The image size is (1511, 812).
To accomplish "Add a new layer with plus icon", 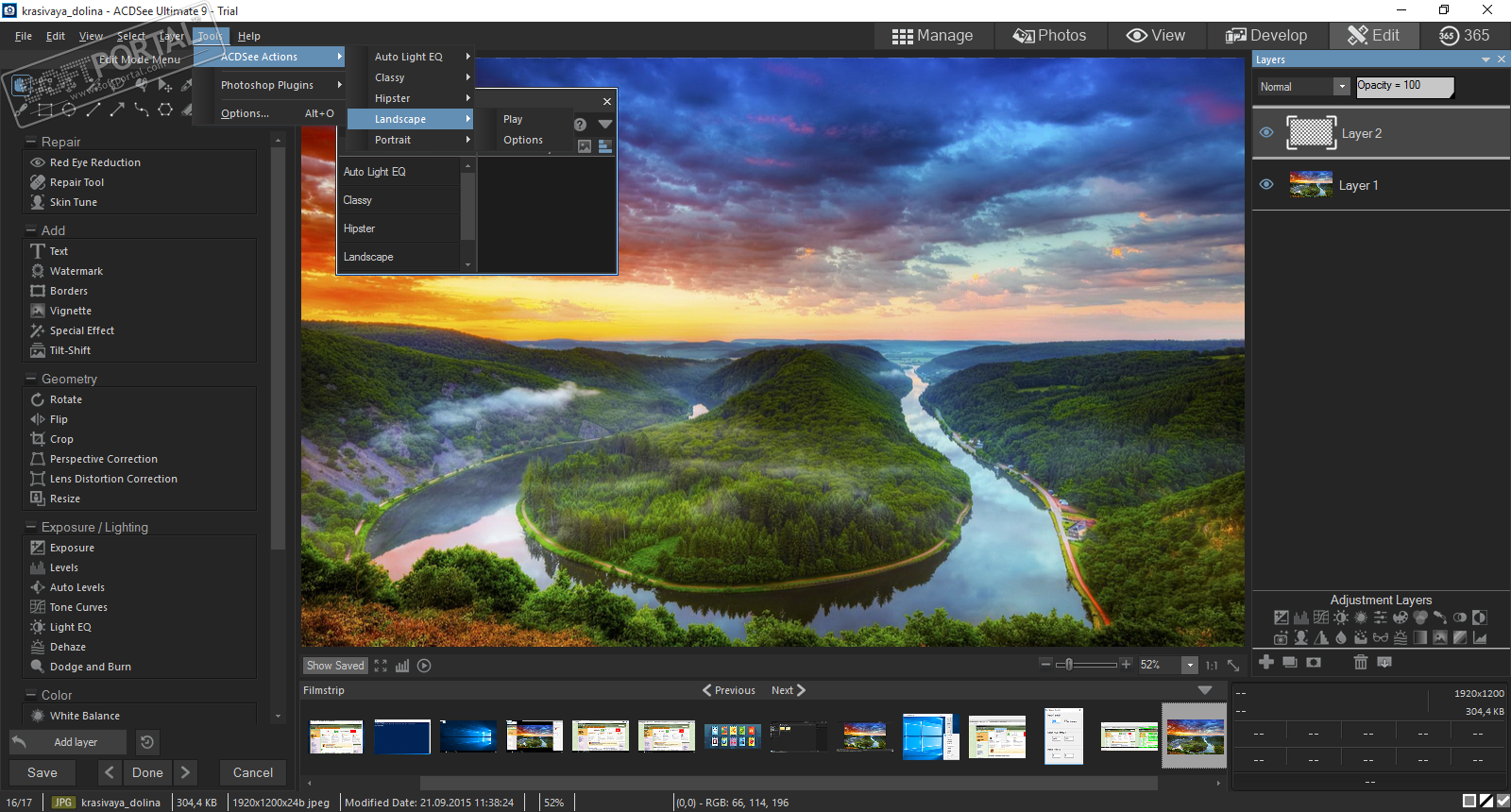I will click(1266, 663).
